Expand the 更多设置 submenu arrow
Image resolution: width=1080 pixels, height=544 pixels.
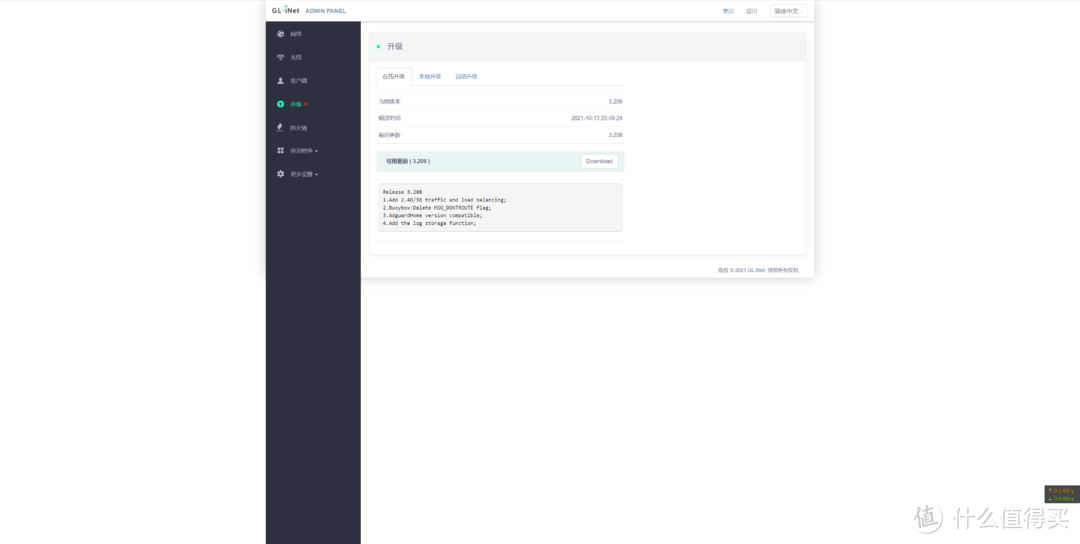coord(317,174)
